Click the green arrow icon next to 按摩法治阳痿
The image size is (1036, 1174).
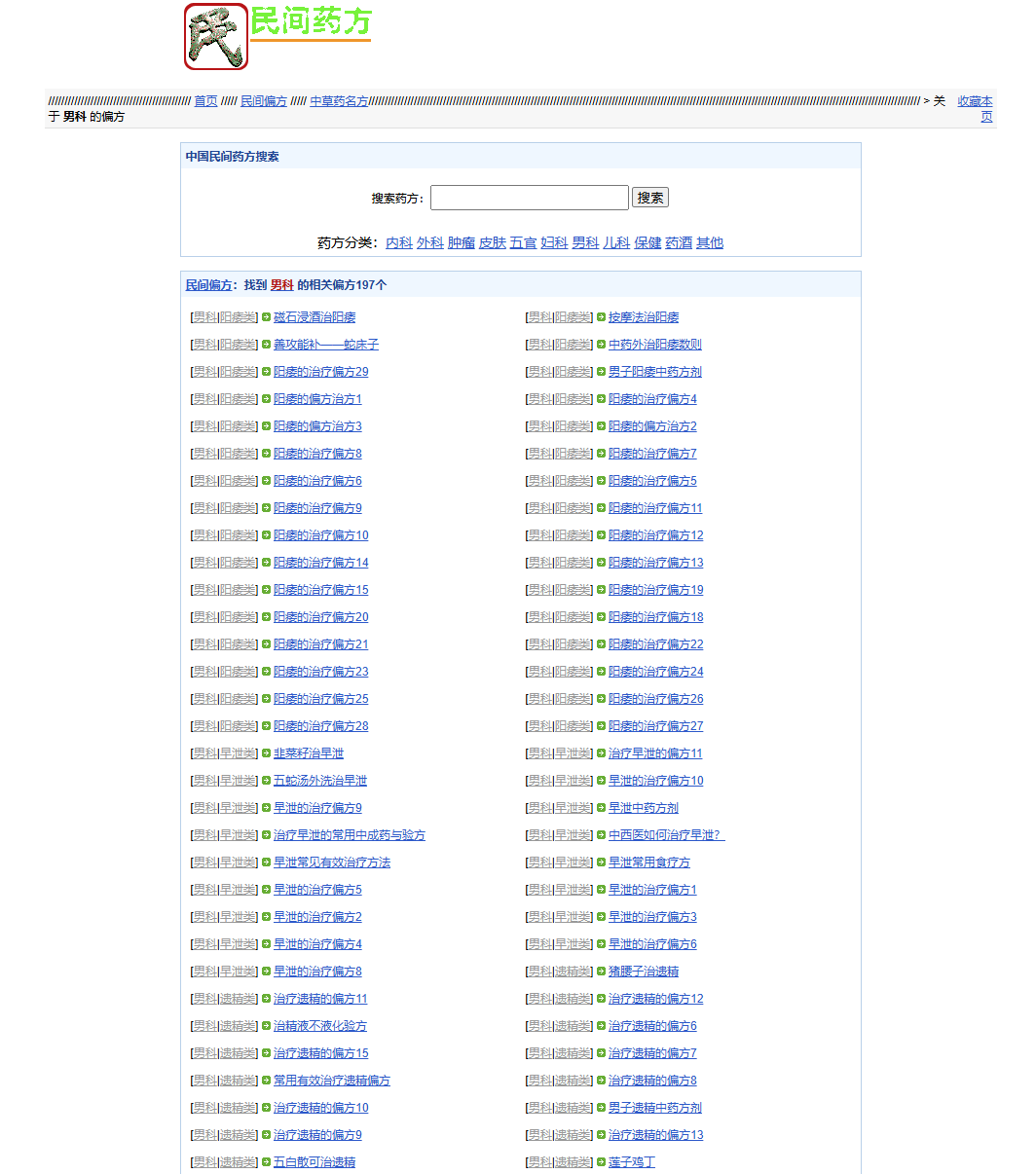click(x=603, y=316)
